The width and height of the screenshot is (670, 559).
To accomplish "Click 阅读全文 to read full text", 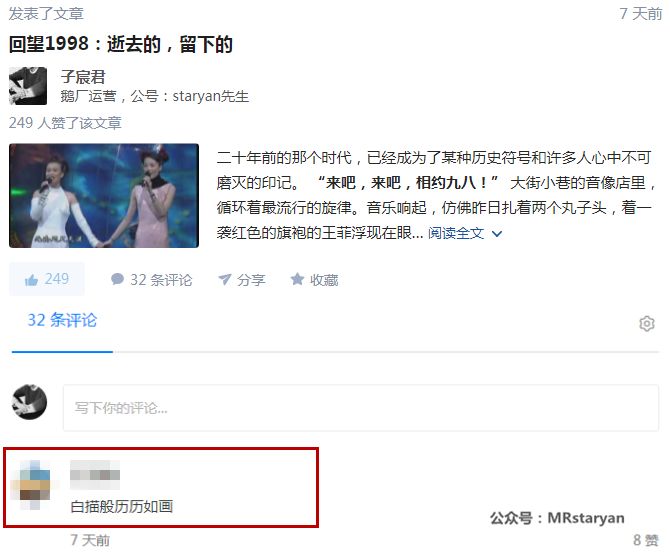I will [456, 233].
